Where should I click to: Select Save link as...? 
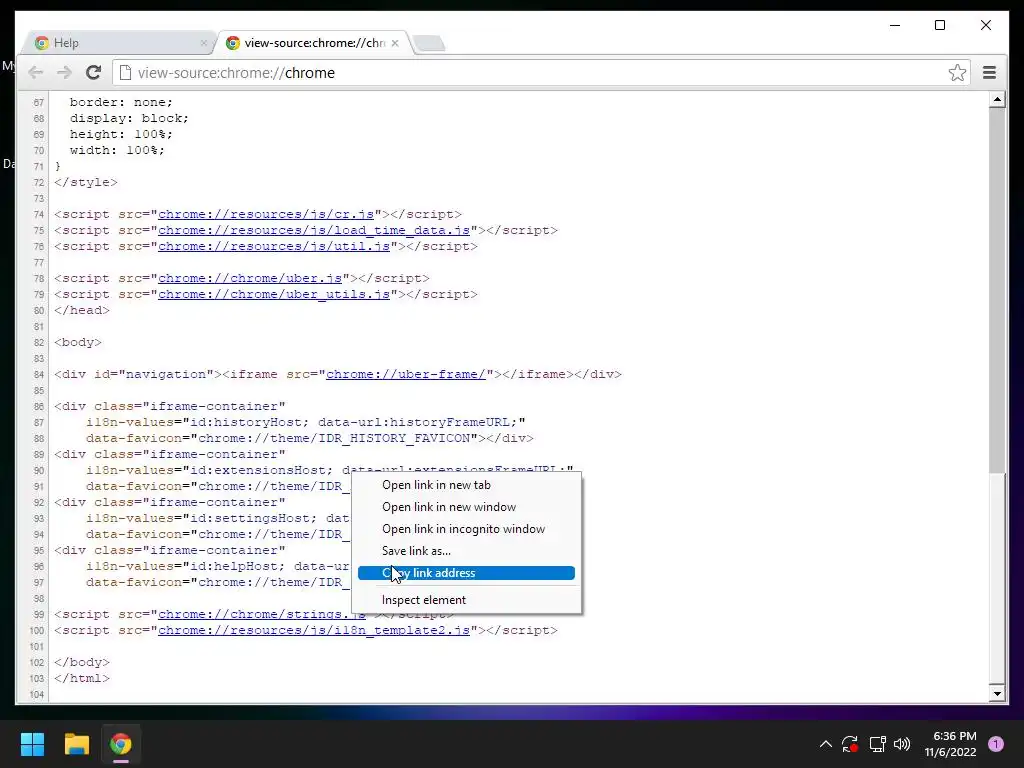pos(466,551)
